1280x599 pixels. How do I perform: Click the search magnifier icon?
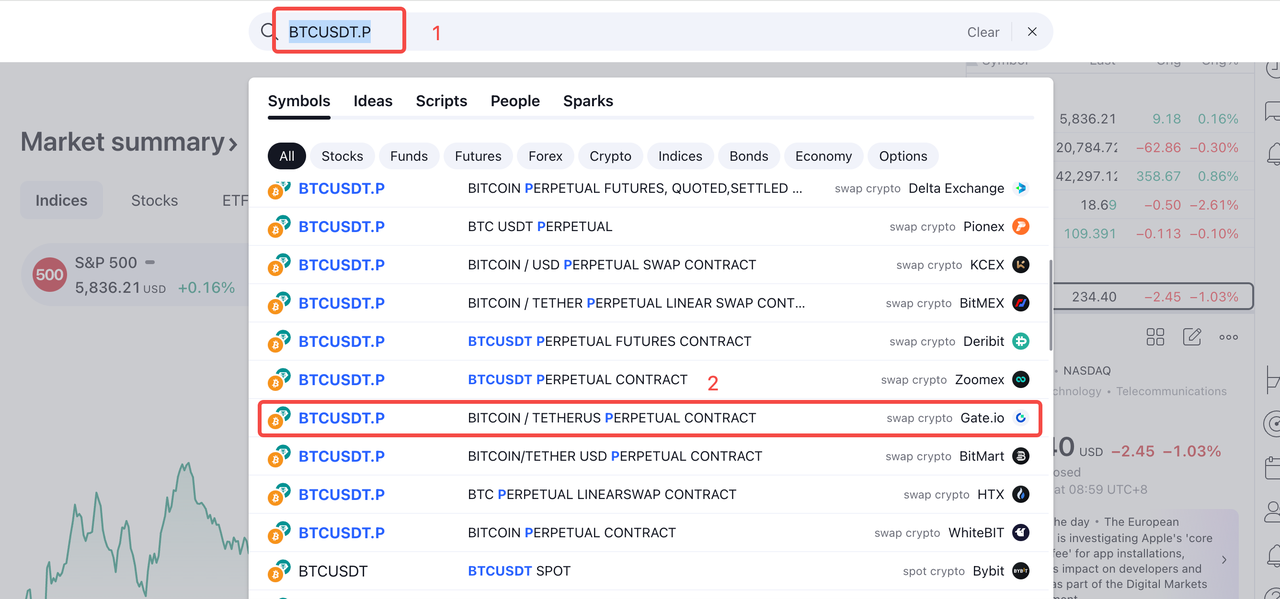(x=268, y=32)
